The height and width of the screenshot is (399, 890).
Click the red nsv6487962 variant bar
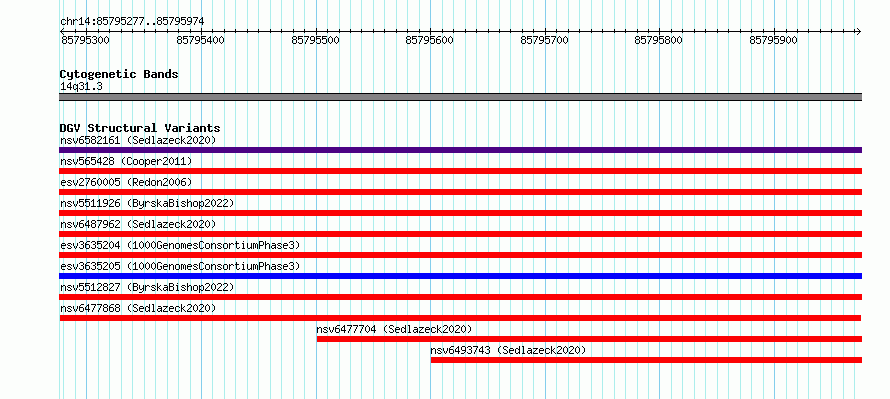coord(460,234)
